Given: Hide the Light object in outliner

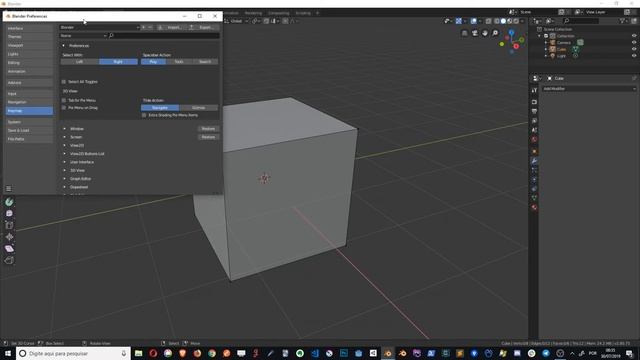Looking at the screenshot, I should pyautogui.click(x=634, y=56).
